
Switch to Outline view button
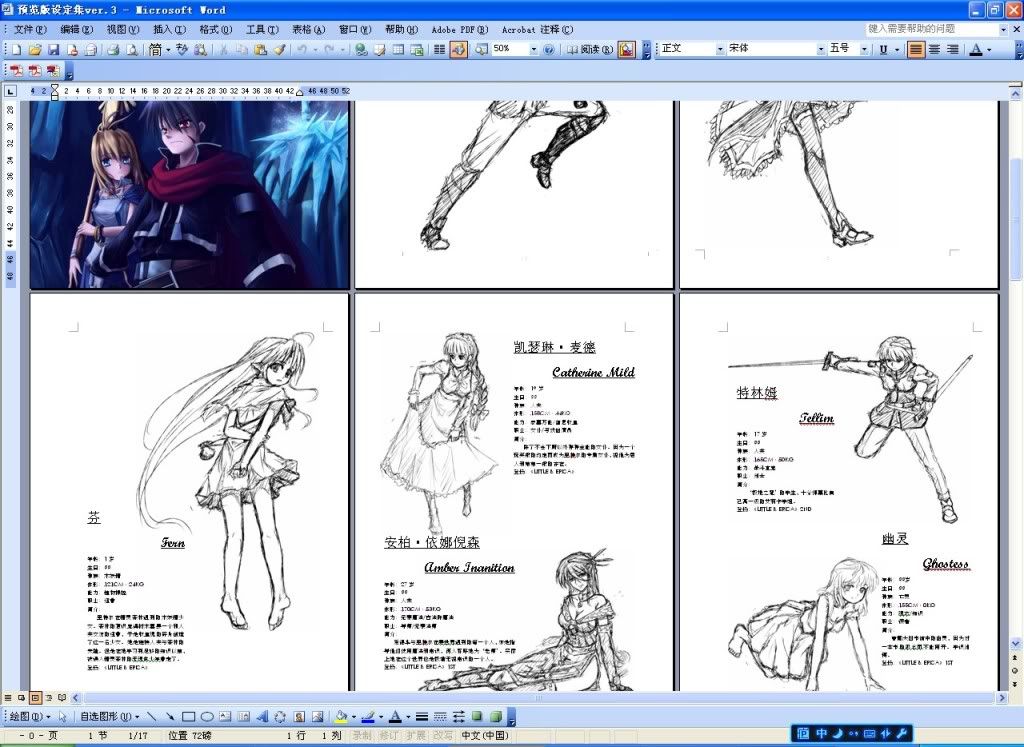pos(49,698)
